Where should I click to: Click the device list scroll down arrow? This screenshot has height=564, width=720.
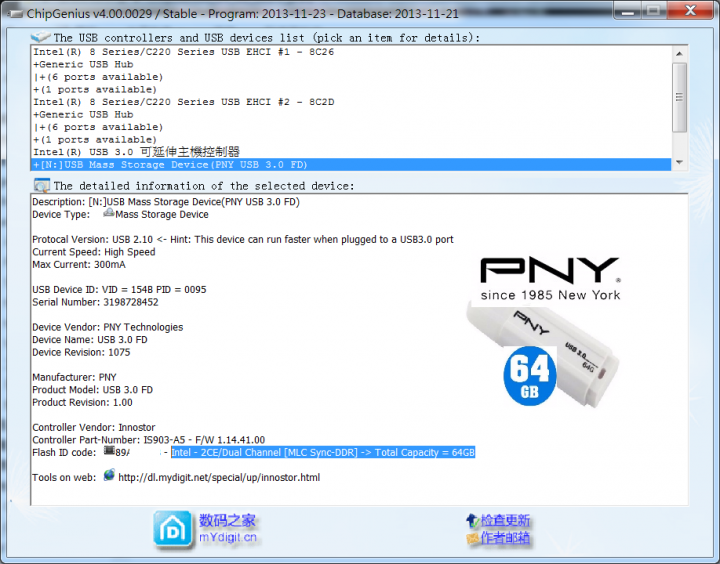point(679,162)
